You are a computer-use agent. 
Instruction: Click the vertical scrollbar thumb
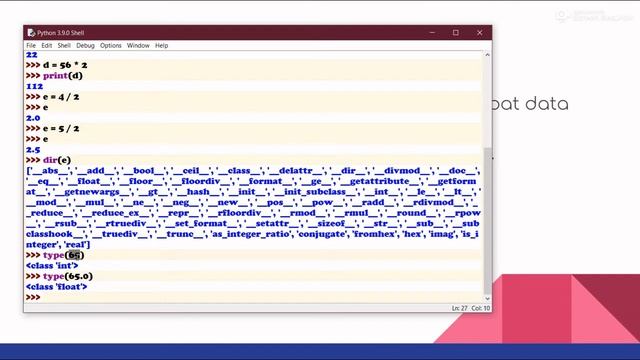(x=487, y=221)
